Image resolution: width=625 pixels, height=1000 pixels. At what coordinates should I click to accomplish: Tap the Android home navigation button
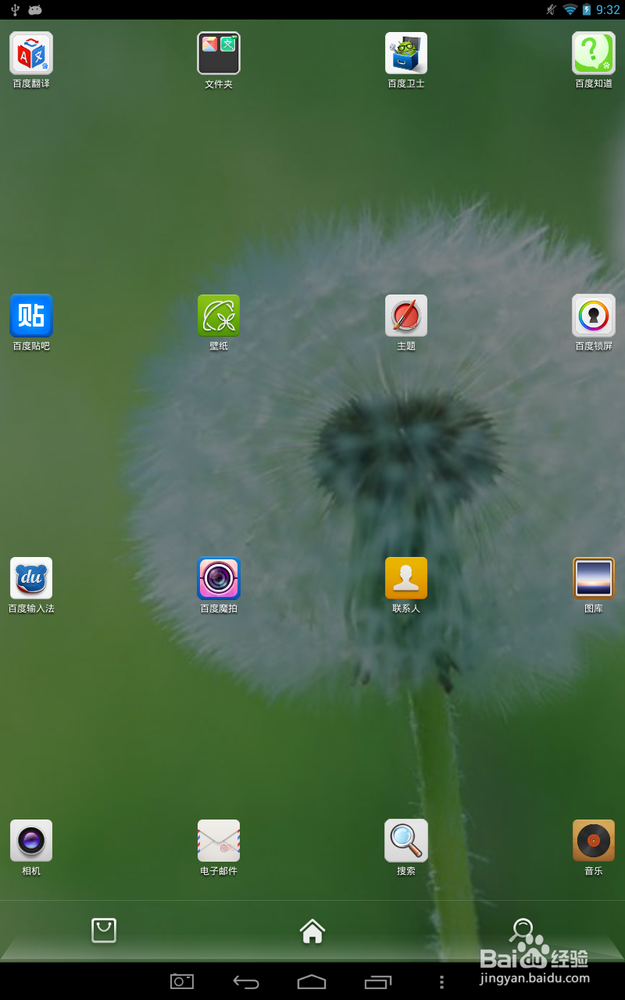tap(312, 982)
